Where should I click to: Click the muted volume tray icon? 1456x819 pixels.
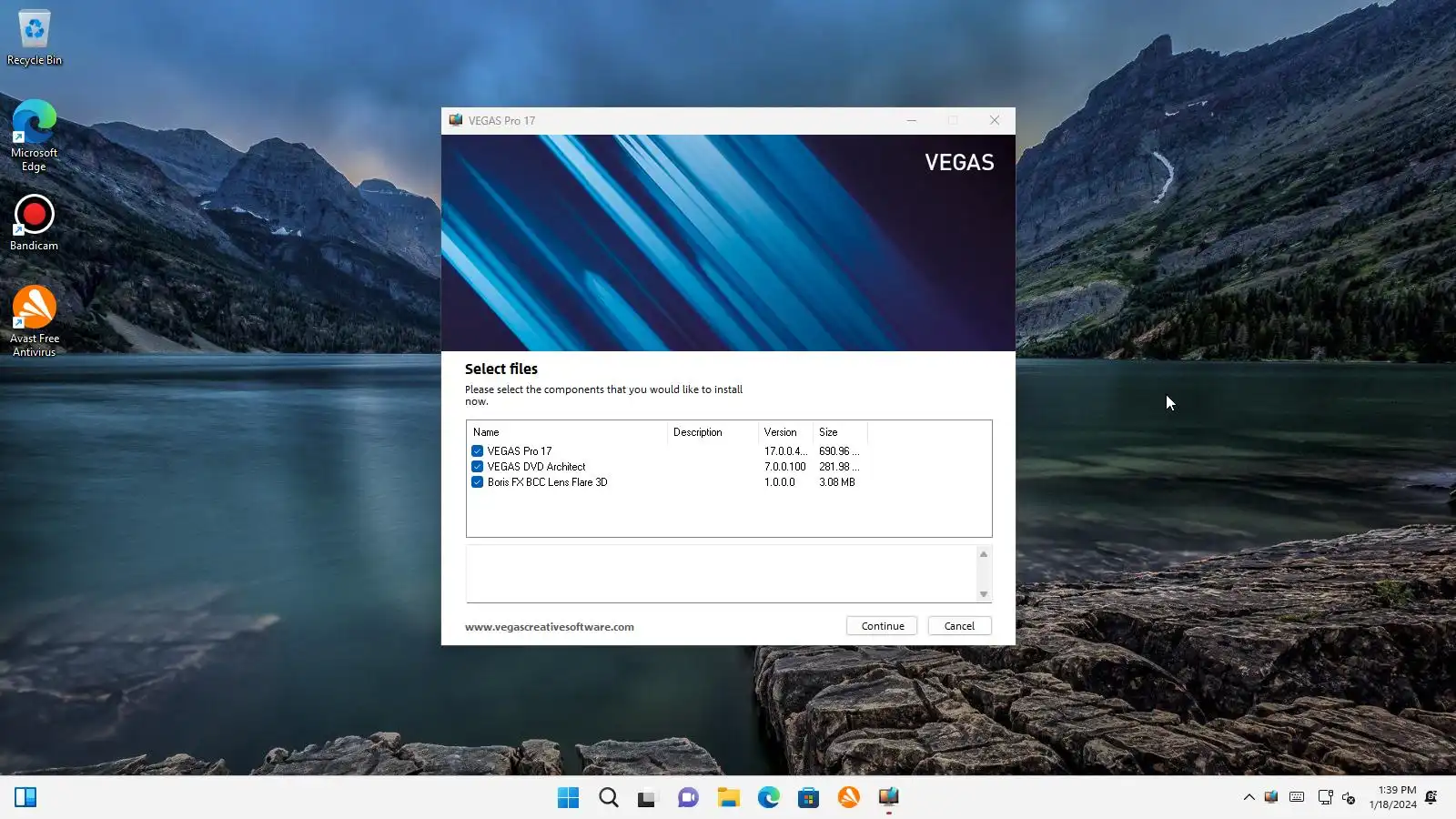(1349, 798)
